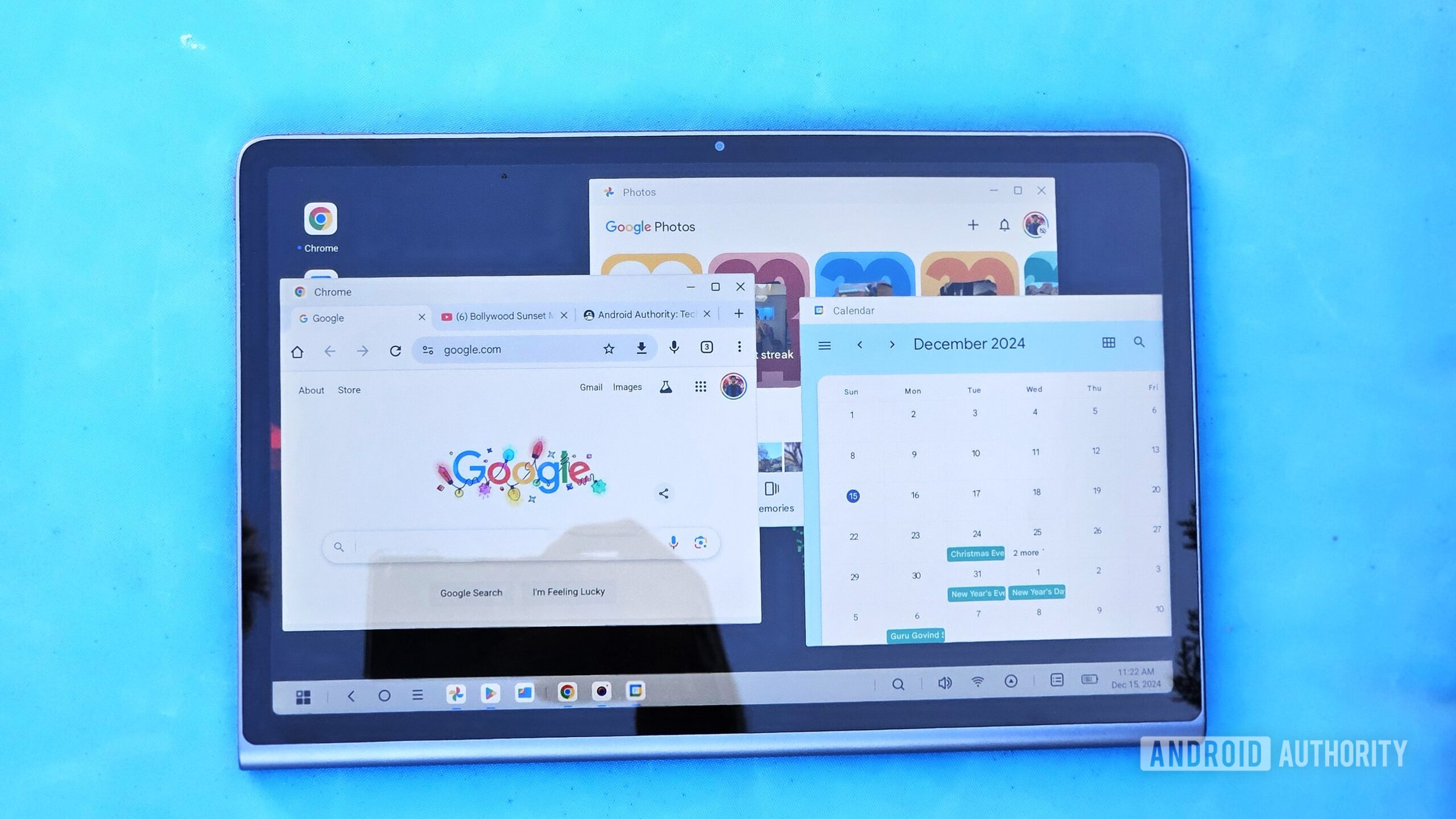1456x819 pixels.
Task: Toggle Wi-Fi icon in system tray
Action: point(977,682)
